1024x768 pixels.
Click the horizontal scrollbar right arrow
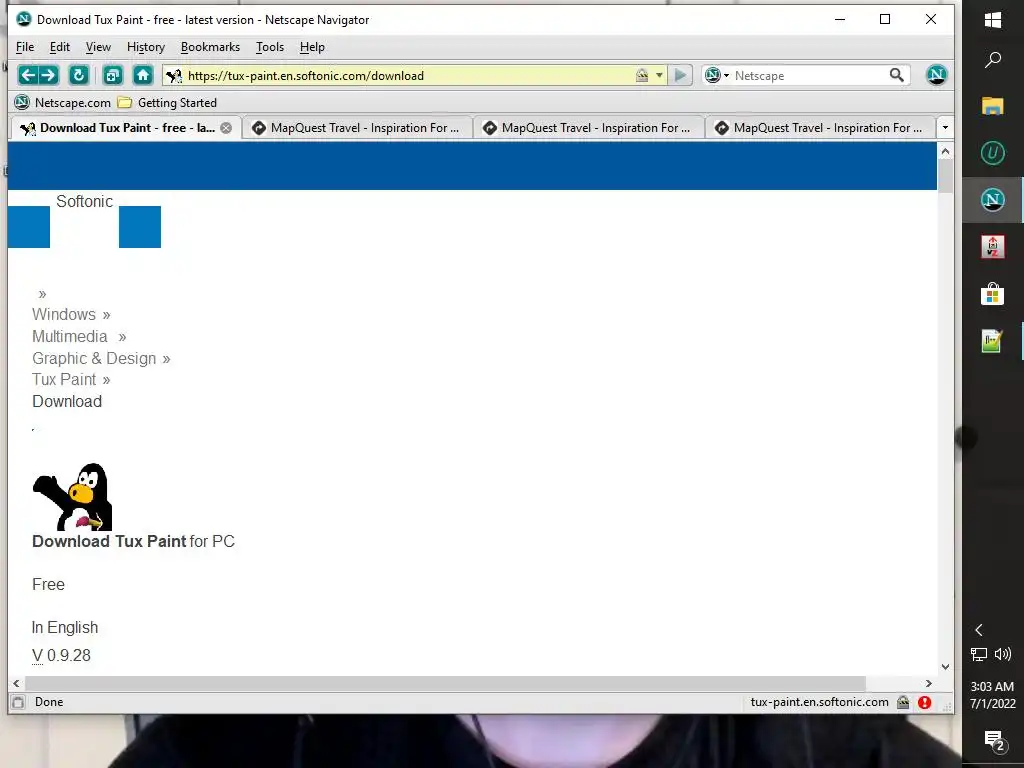929,683
